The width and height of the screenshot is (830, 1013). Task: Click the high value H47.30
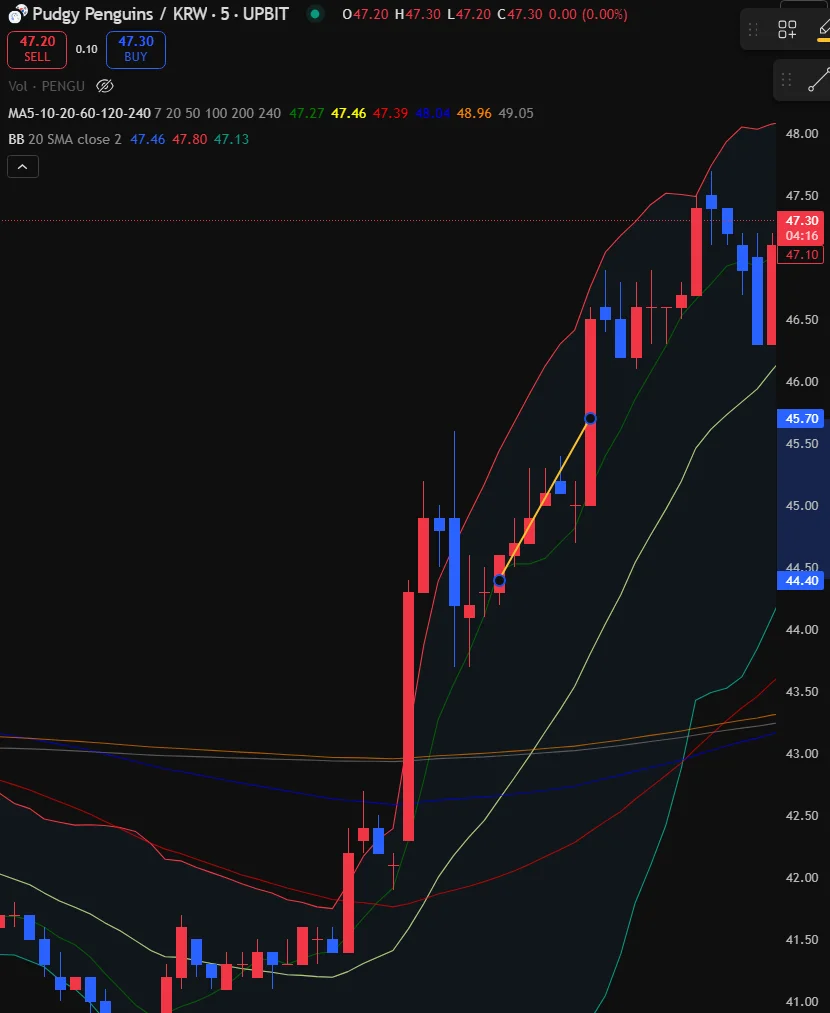point(418,14)
